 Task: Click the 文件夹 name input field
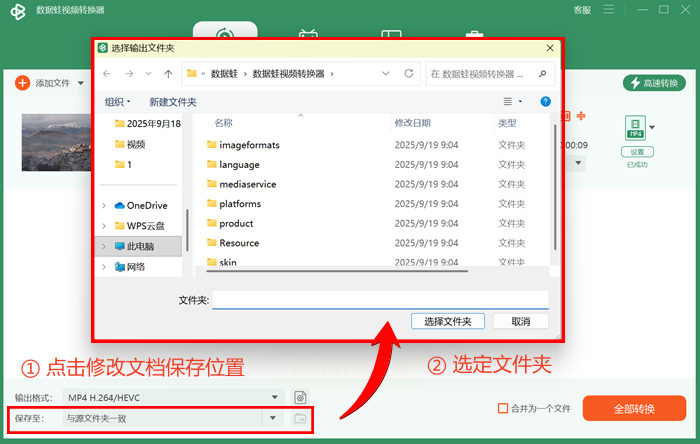click(380, 300)
